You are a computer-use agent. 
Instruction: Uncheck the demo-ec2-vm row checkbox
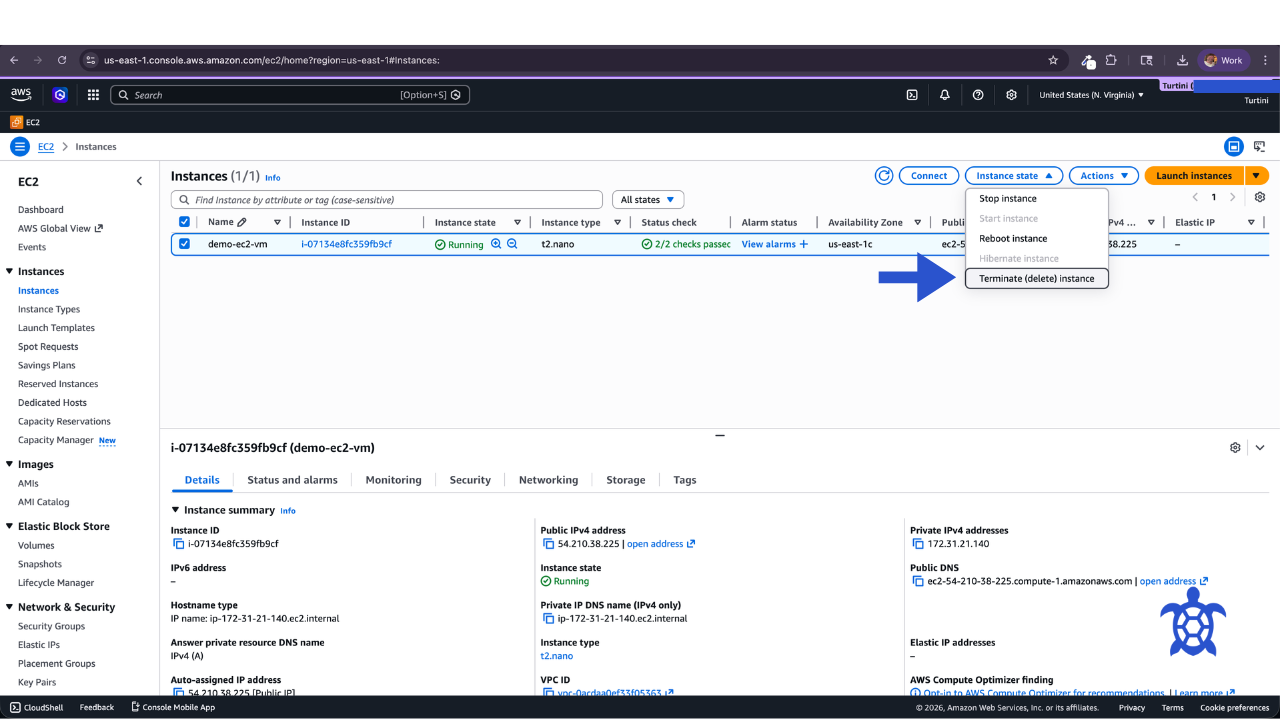click(x=184, y=244)
